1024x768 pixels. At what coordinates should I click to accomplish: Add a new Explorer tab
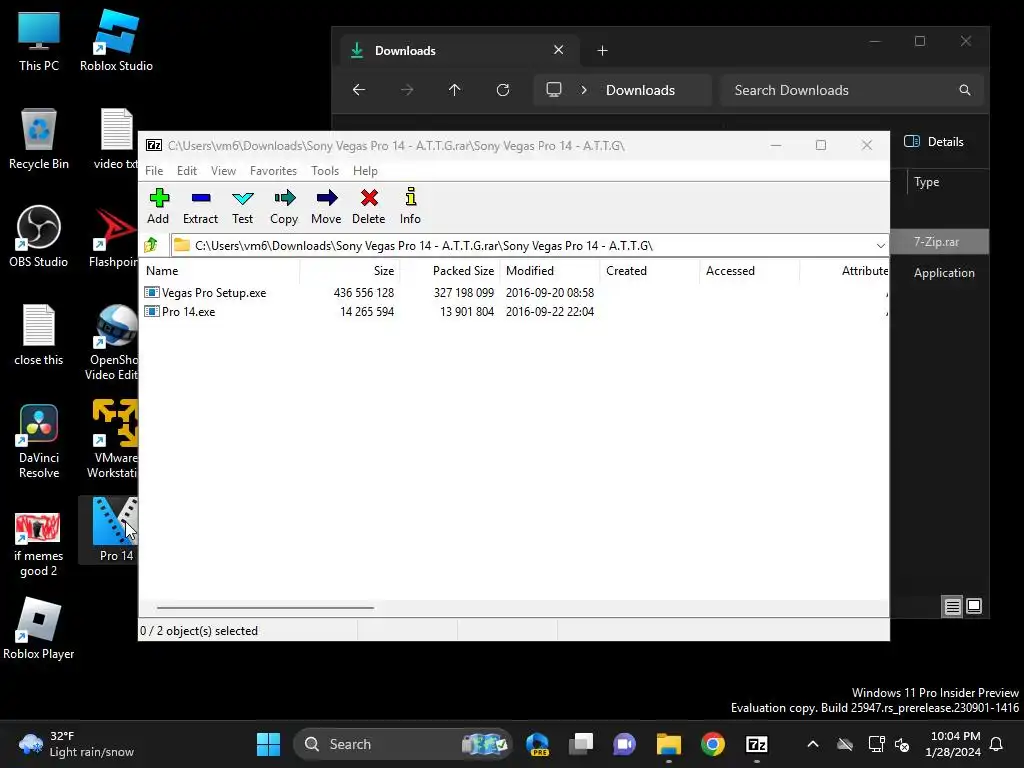602,50
